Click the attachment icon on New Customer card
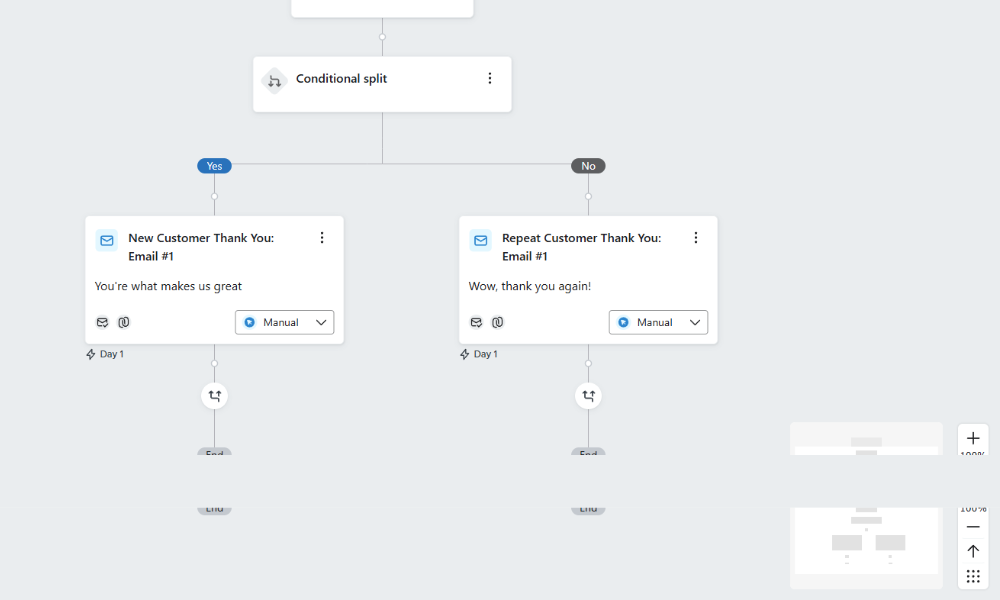Image resolution: width=1000 pixels, height=600 pixels. pyautogui.click(x=124, y=322)
